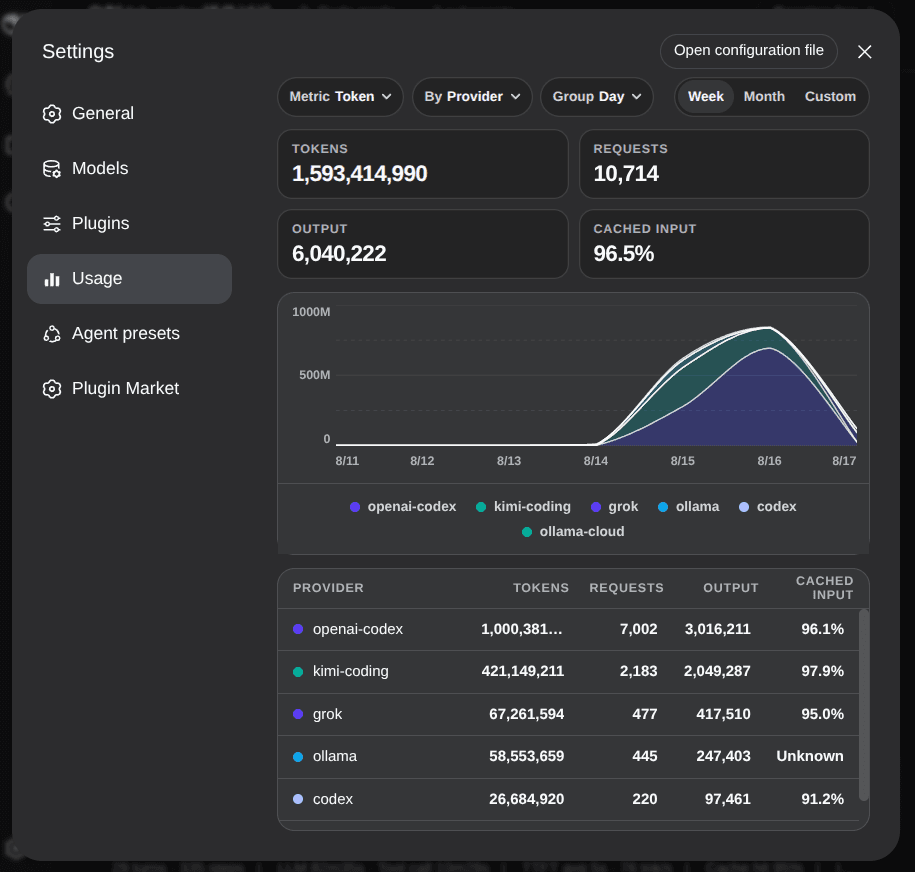
Task: Click CACHED INPUT column header in table
Action: pos(824,588)
